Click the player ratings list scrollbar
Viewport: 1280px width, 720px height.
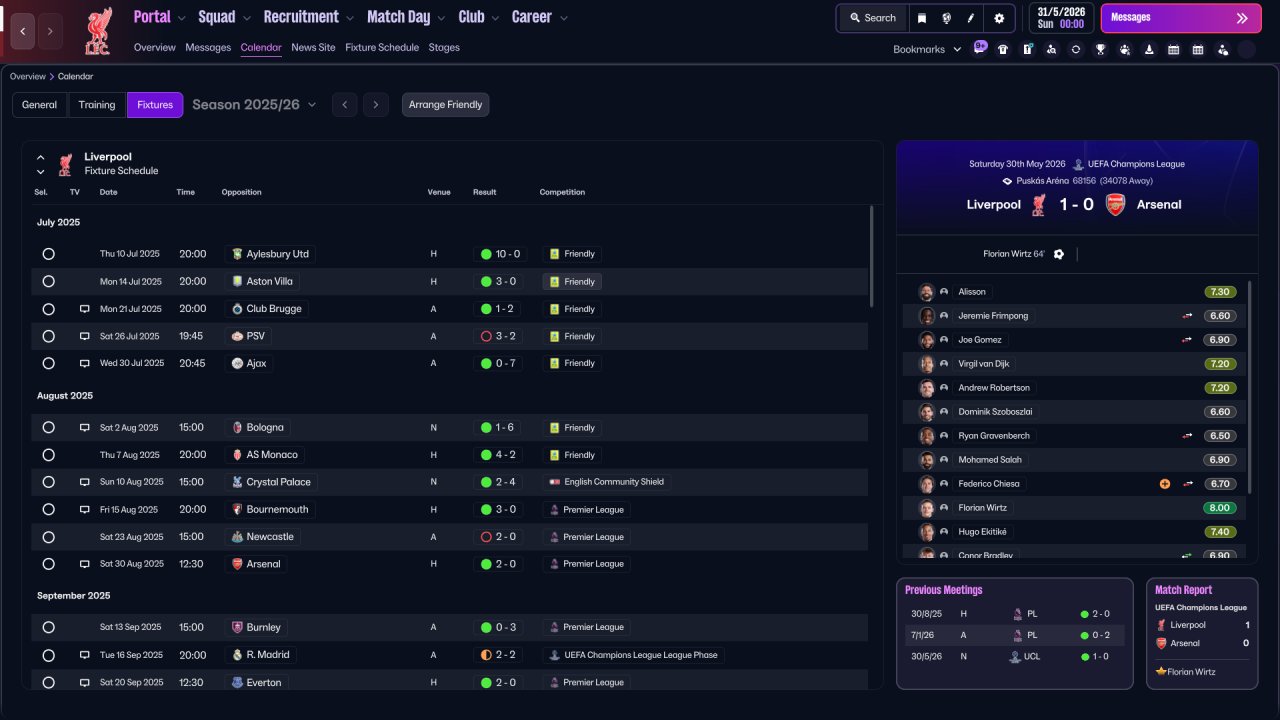[1250, 386]
